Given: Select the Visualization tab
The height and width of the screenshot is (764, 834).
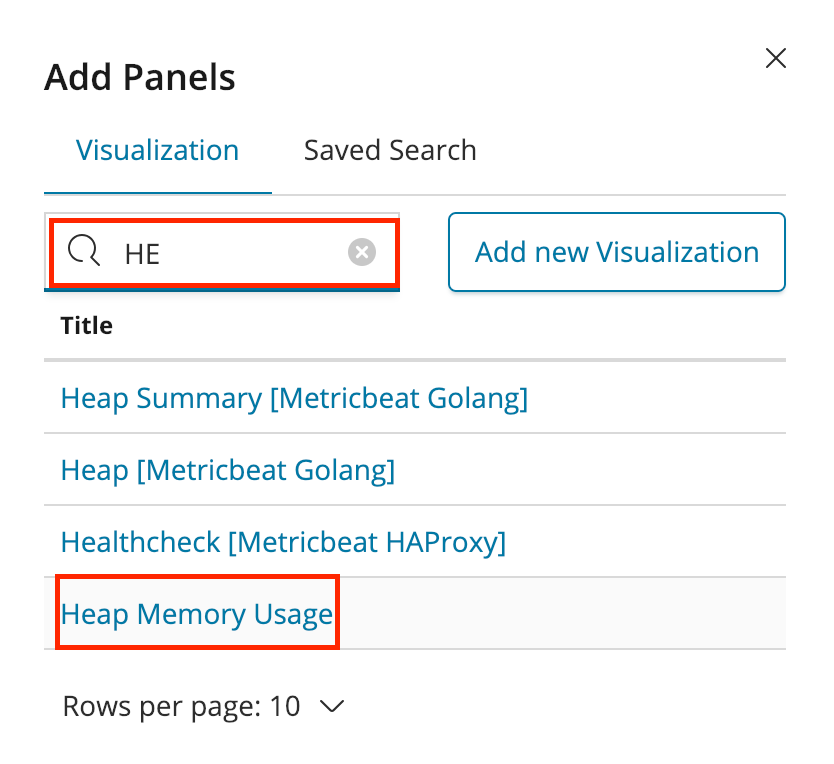Looking at the screenshot, I should (157, 149).
